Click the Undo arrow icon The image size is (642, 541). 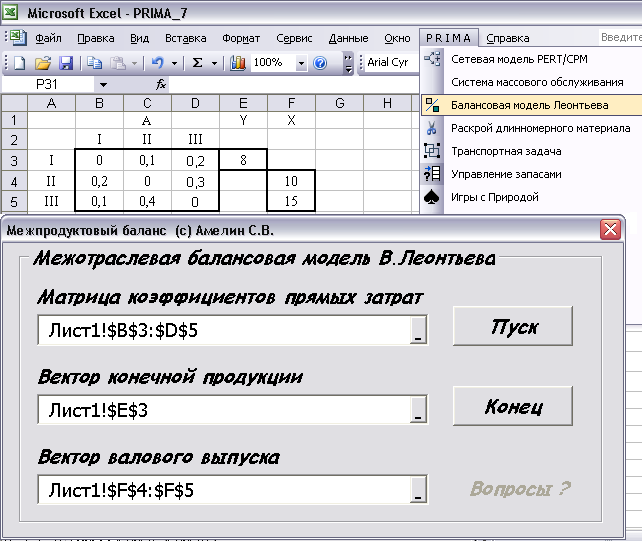158,63
